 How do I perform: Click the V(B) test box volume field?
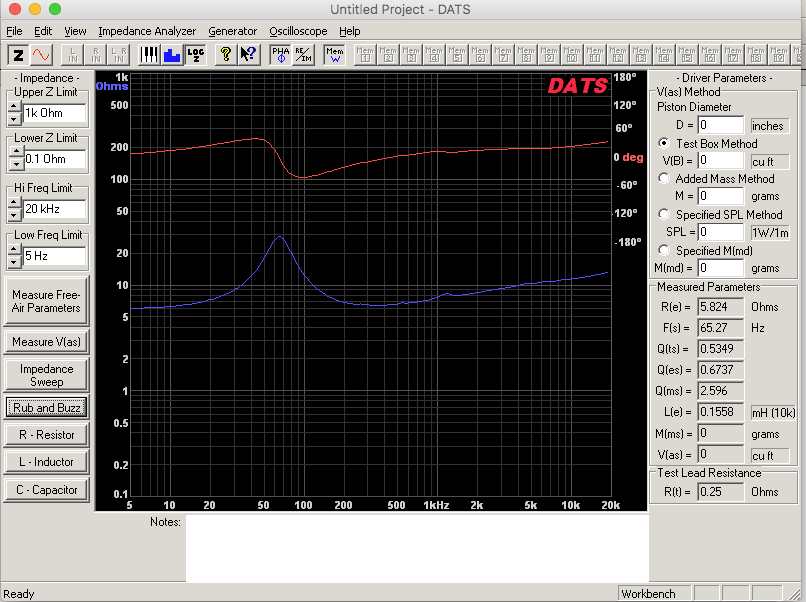[720, 161]
